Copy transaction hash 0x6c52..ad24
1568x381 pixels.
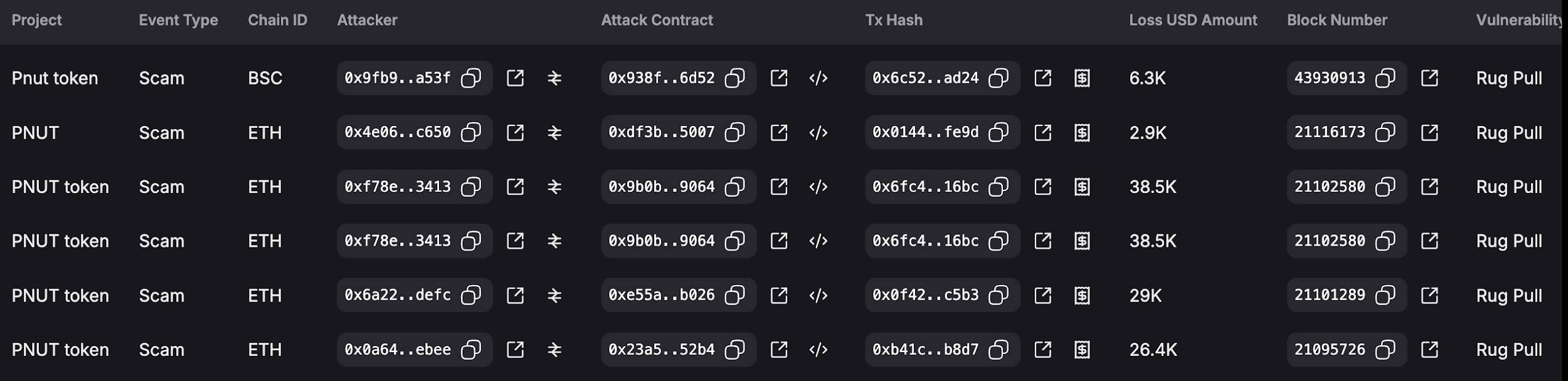coord(998,78)
